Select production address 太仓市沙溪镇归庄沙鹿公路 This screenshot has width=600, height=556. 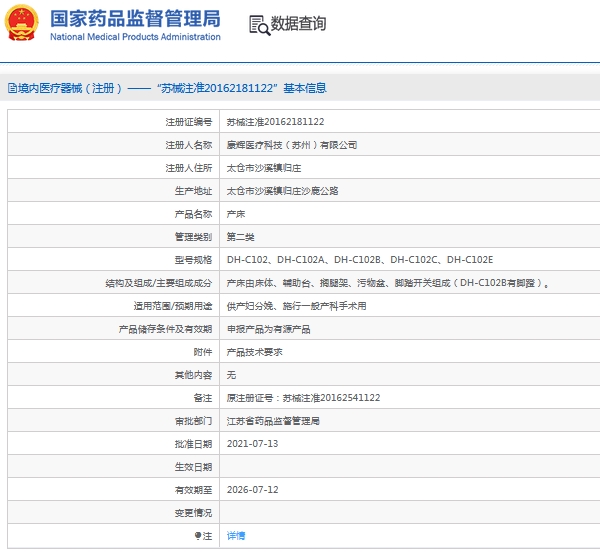tap(282, 191)
